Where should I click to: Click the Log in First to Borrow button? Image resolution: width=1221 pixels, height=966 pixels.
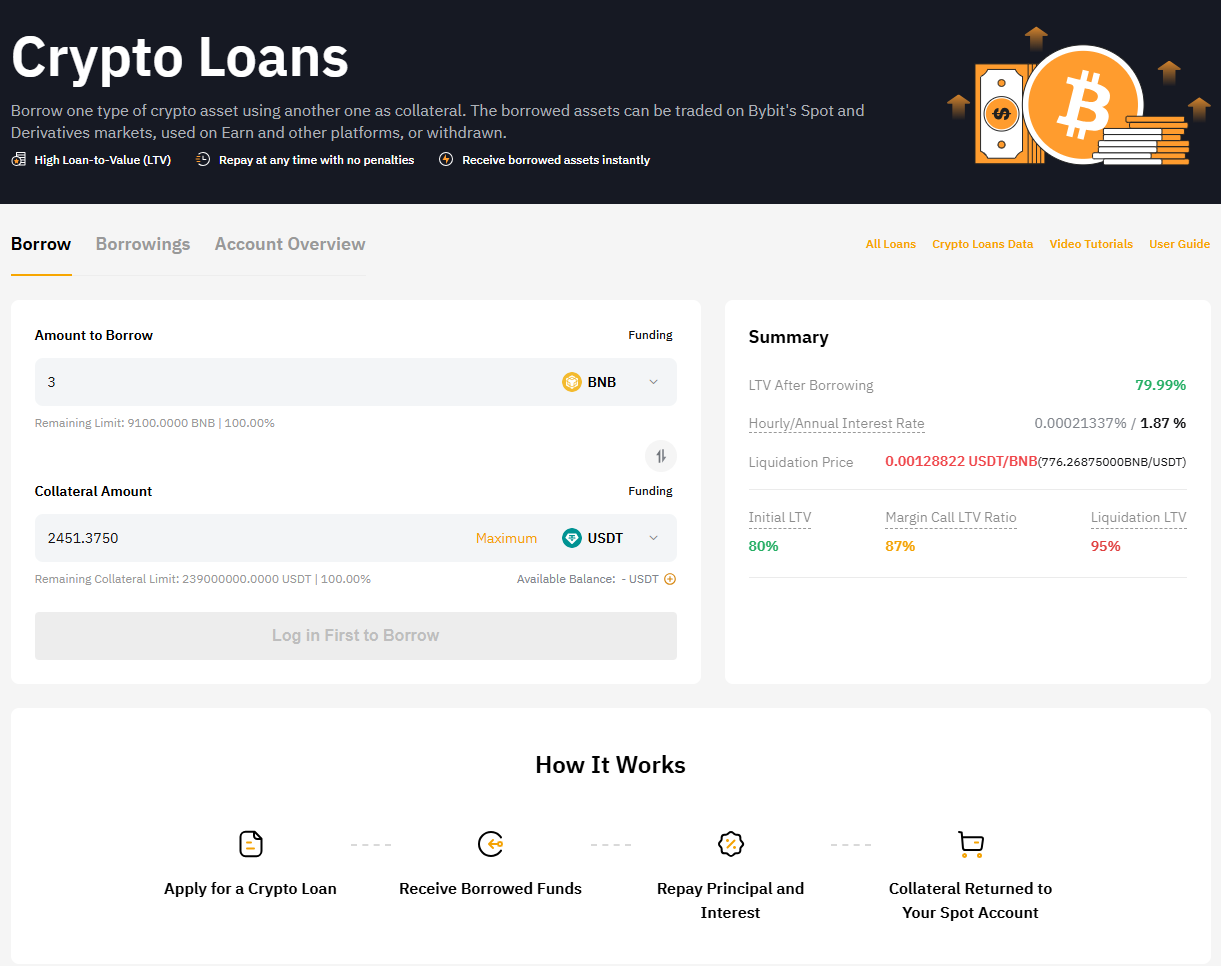[356, 636]
